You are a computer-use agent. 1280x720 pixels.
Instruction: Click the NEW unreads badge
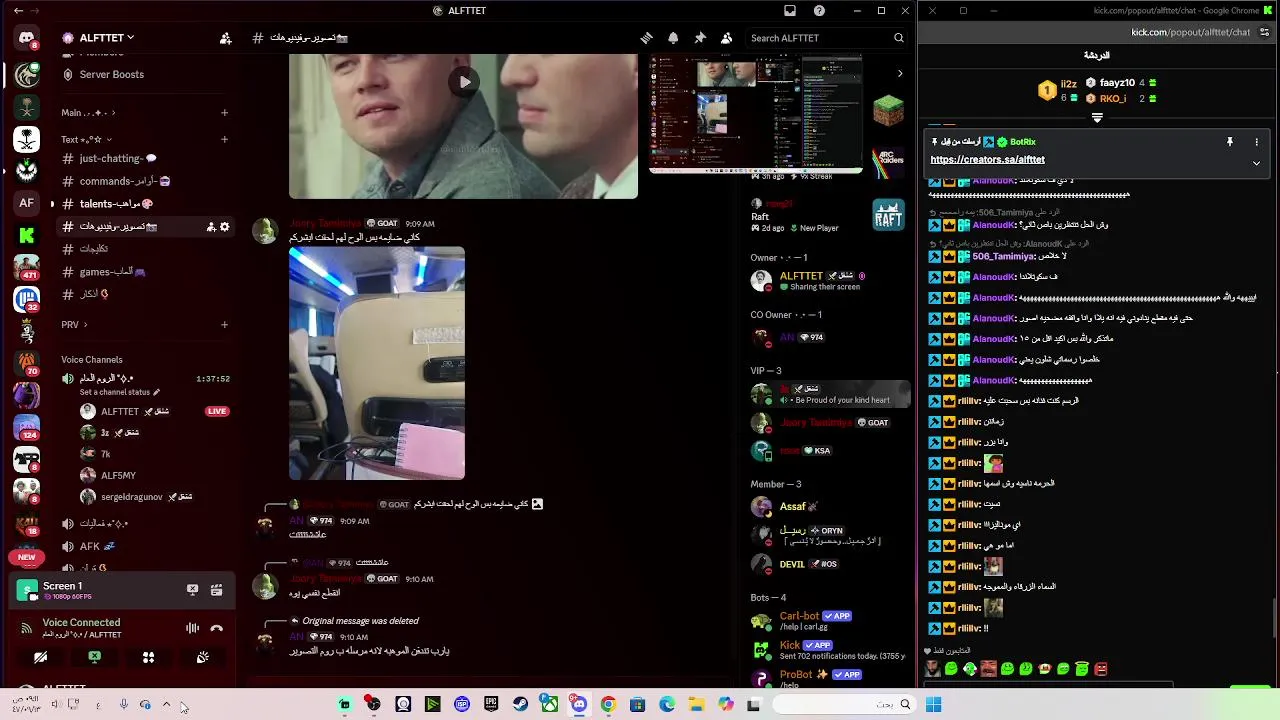pos(27,557)
